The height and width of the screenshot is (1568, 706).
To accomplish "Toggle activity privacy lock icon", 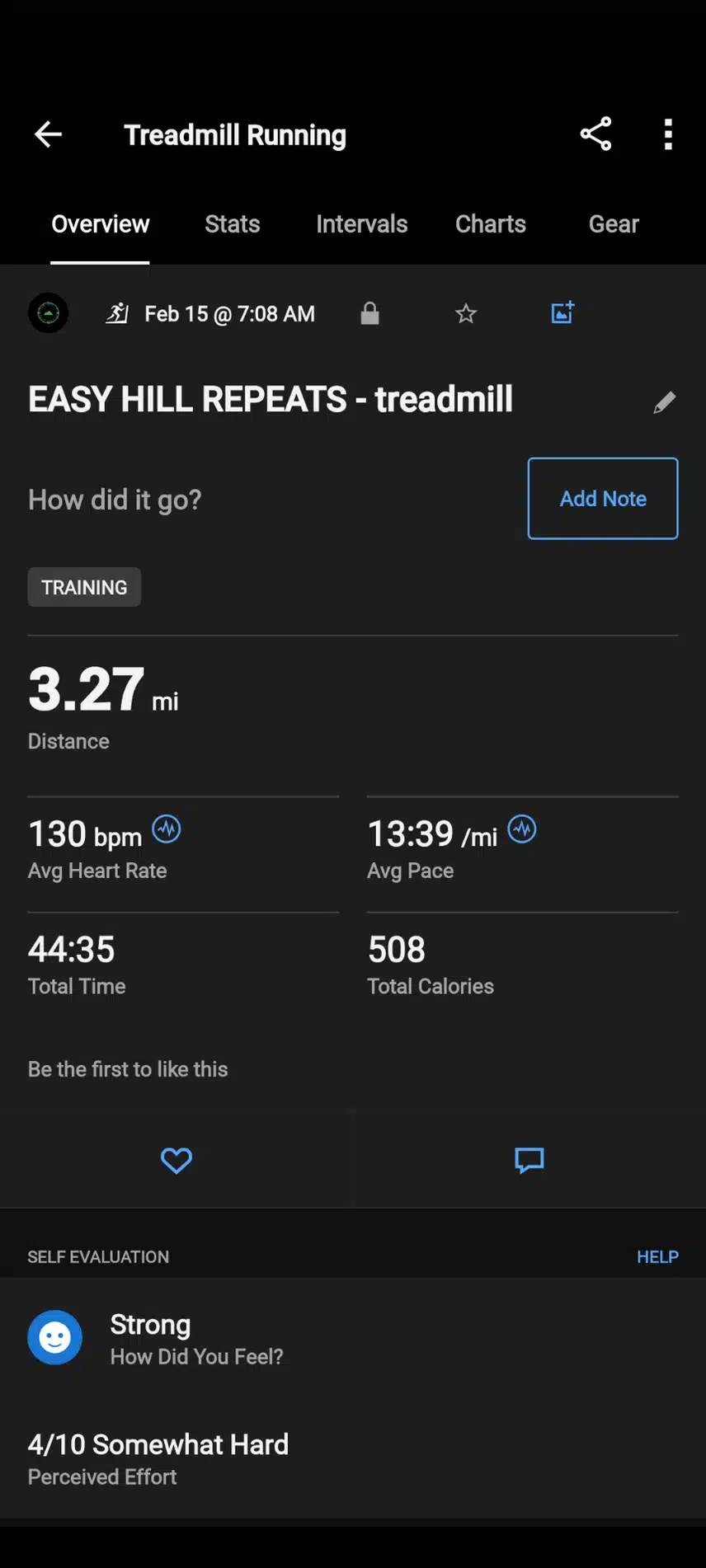I will point(369,313).
